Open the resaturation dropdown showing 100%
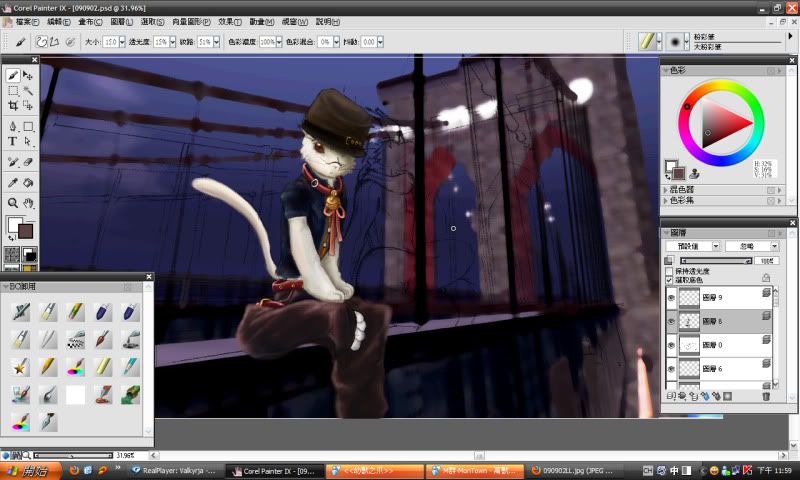This screenshot has width=800, height=480. click(x=279, y=42)
